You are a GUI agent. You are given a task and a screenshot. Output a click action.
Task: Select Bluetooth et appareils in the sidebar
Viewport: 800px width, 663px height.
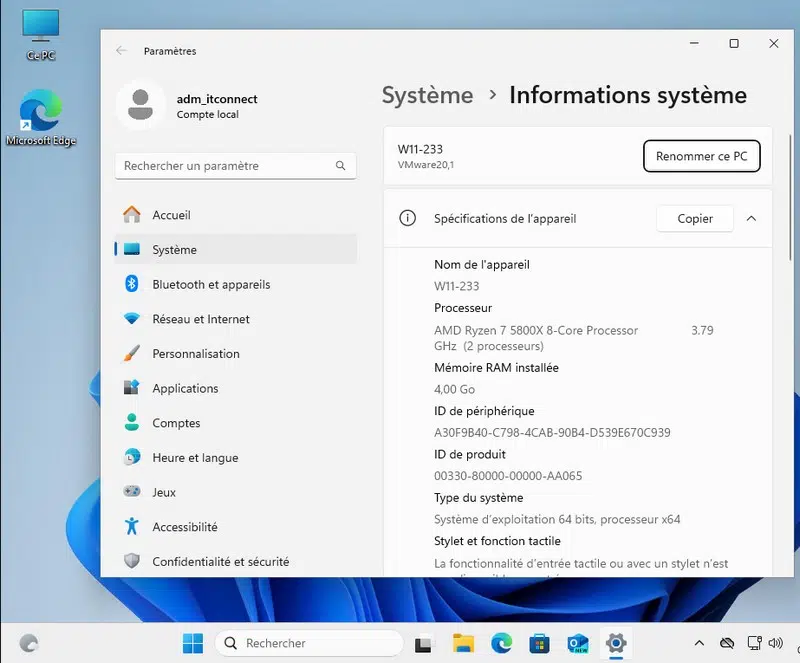pos(210,284)
